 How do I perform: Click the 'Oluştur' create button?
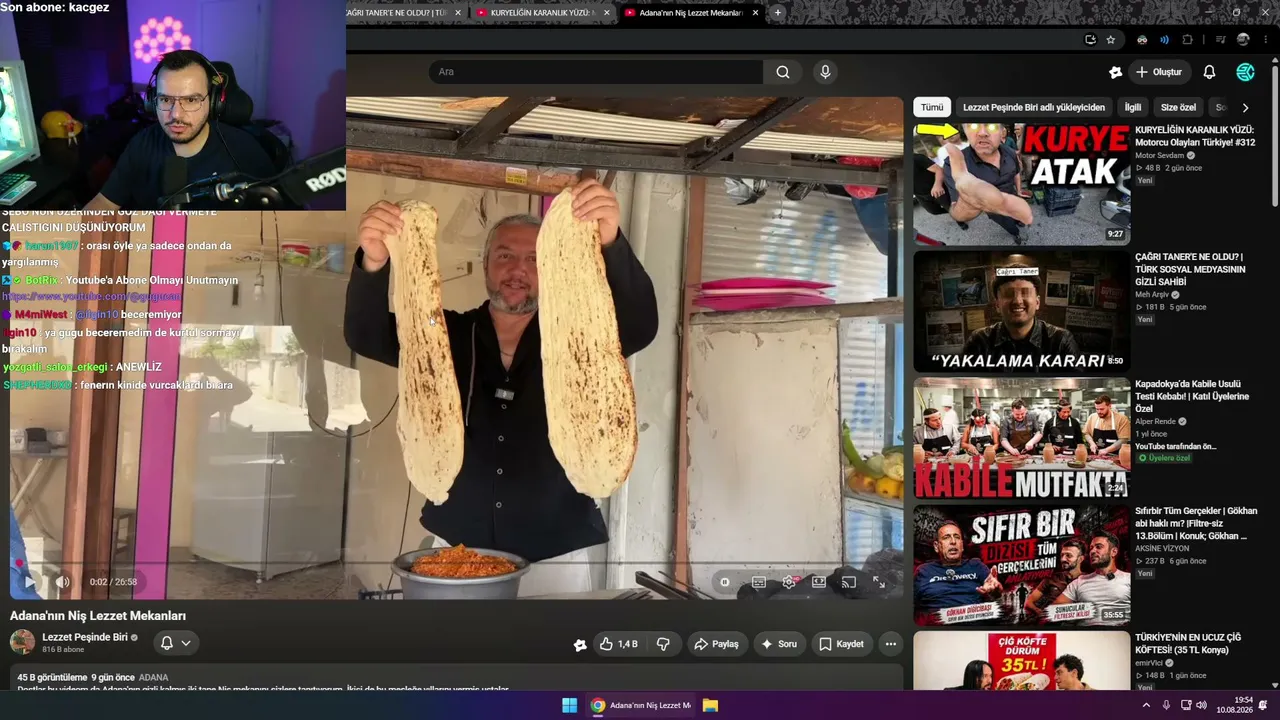click(x=1159, y=72)
